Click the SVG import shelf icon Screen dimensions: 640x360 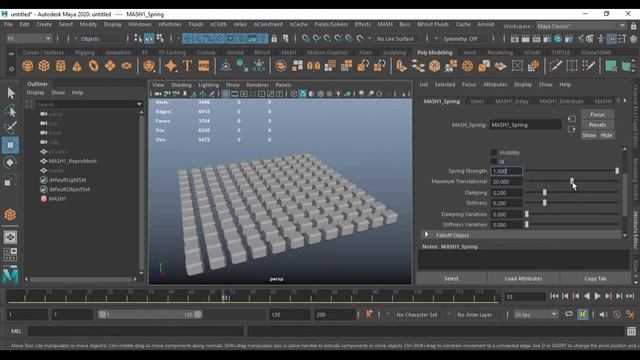[x=203, y=66]
